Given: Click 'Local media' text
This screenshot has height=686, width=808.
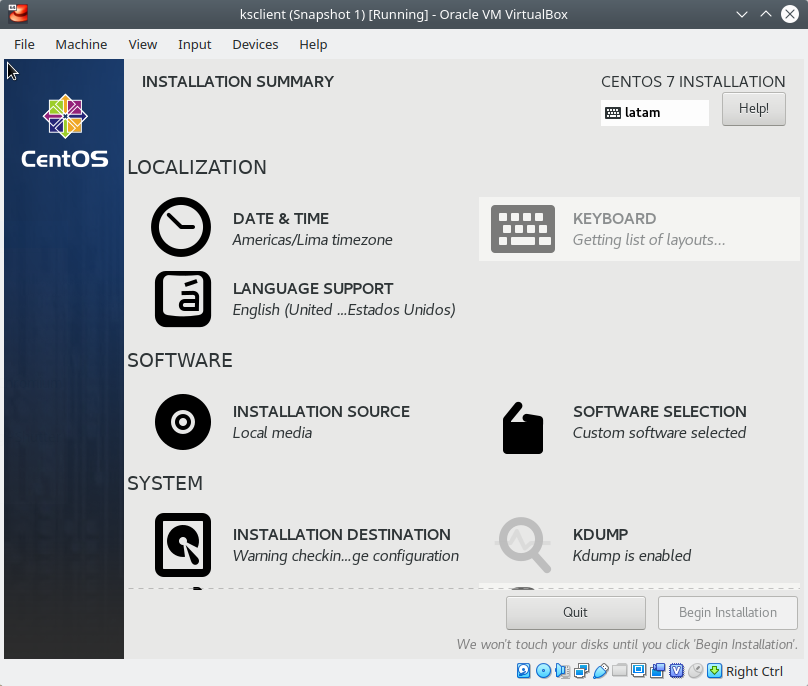Looking at the screenshot, I should [x=272, y=433].
